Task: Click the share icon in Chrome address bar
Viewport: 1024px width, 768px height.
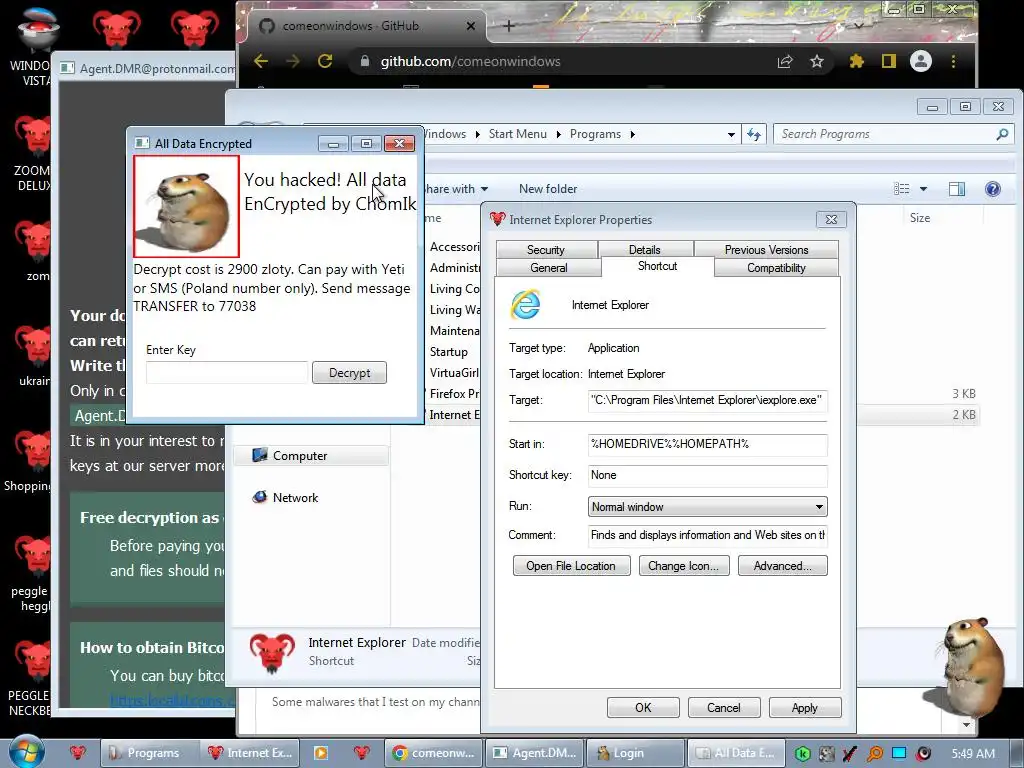Action: click(x=785, y=61)
